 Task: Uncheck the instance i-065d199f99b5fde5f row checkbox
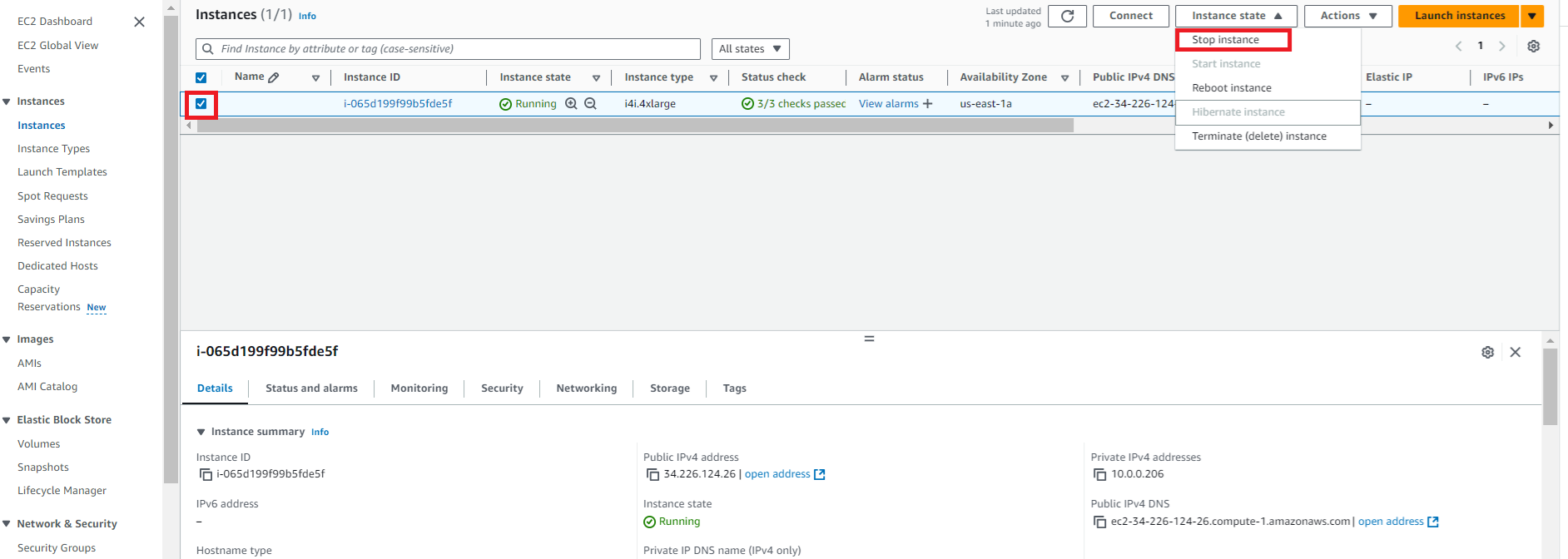[x=201, y=104]
